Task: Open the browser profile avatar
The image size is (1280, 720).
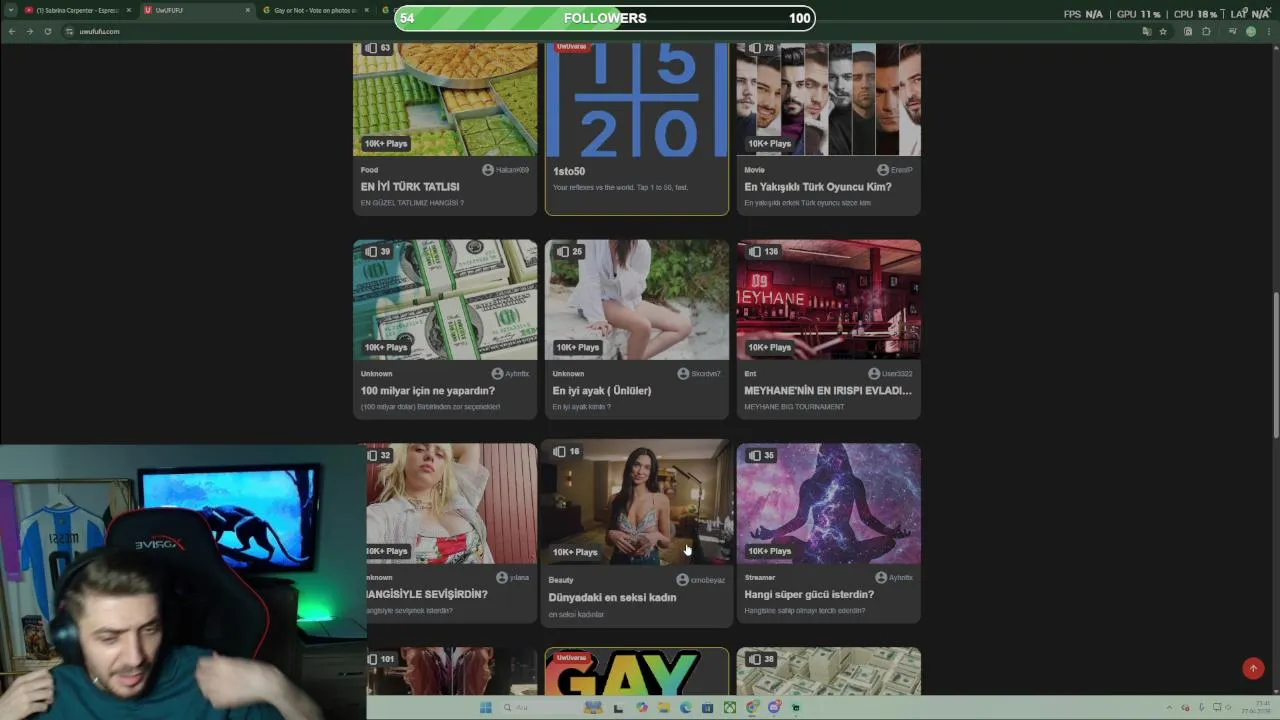Action: pyautogui.click(x=1250, y=31)
